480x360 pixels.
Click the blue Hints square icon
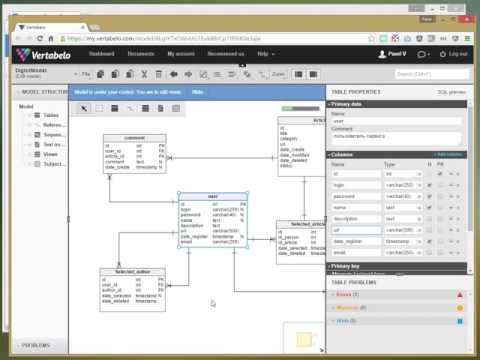(460, 321)
